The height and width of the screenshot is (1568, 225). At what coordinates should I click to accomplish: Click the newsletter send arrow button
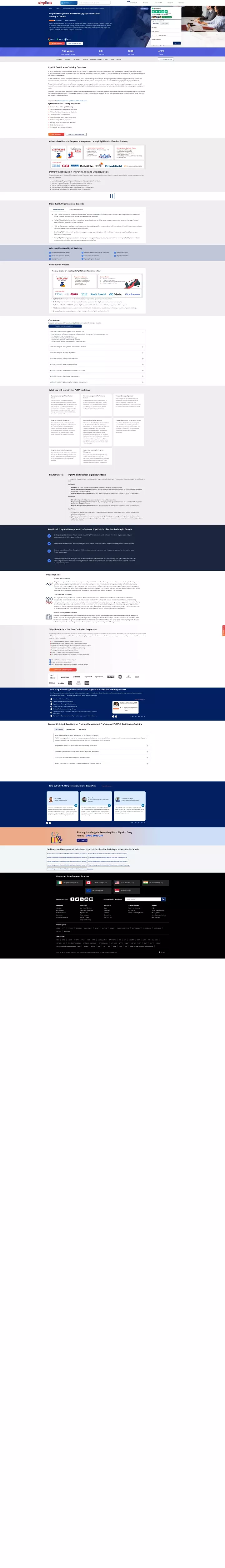pyautogui.click(x=163, y=899)
